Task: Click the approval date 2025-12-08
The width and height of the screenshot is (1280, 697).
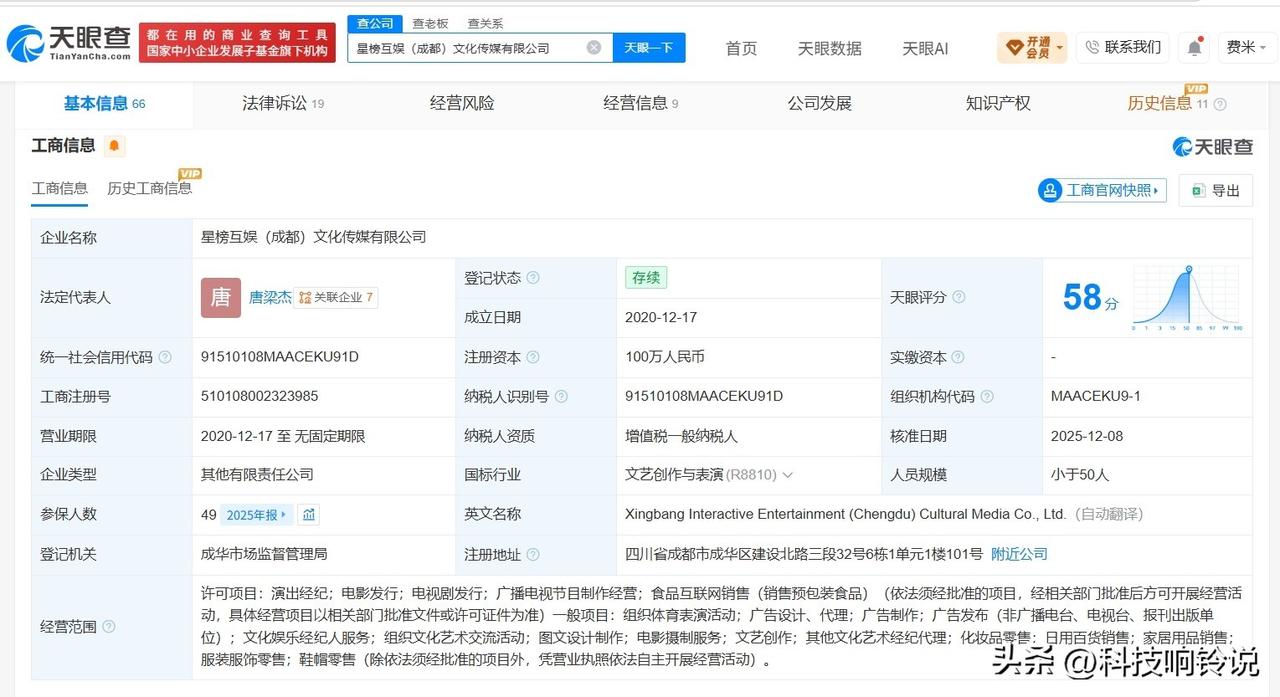Action: coord(1088,436)
